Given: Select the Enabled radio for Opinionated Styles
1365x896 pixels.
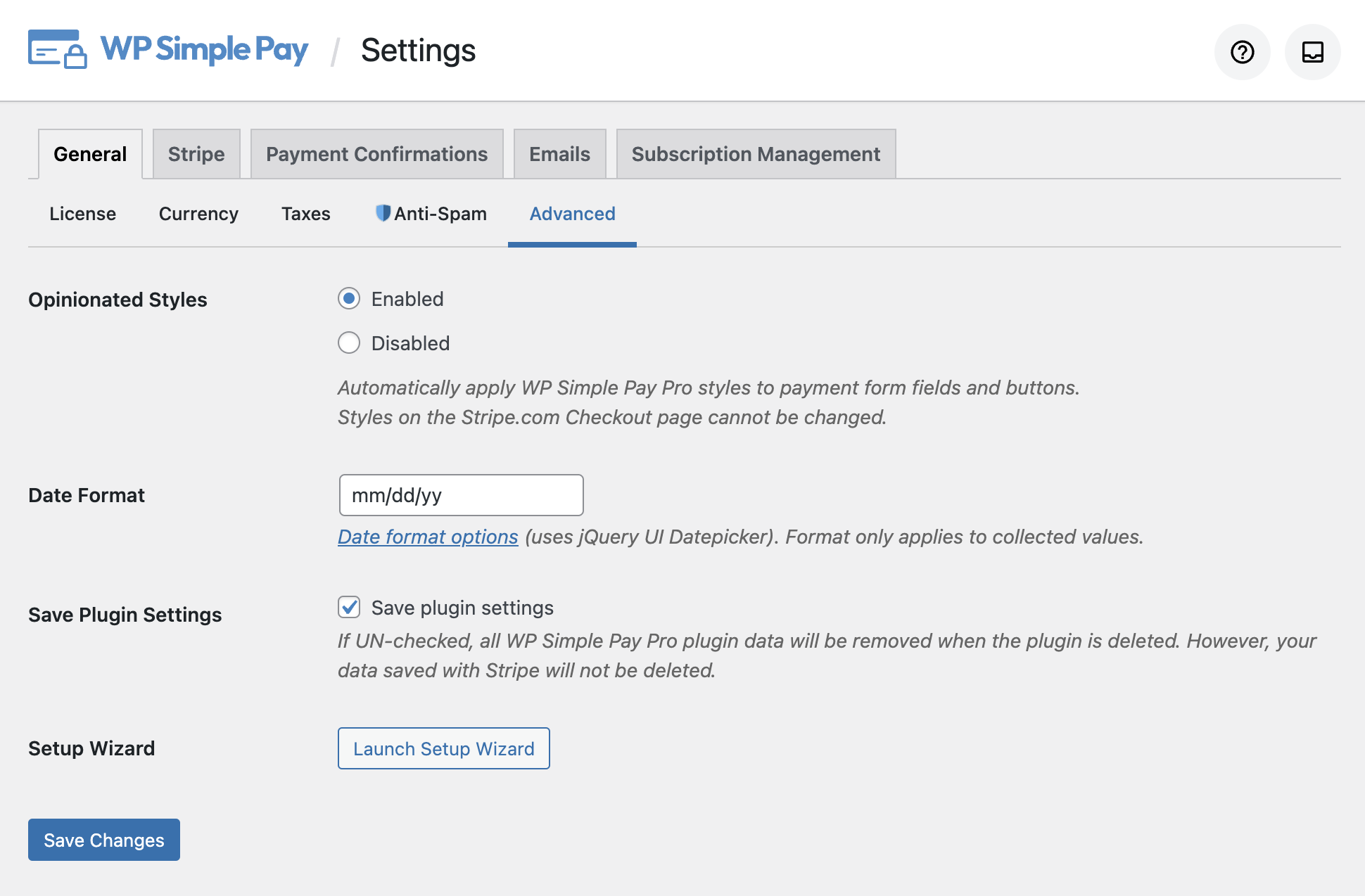Looking at the screenshot, I should pos(349,299).
